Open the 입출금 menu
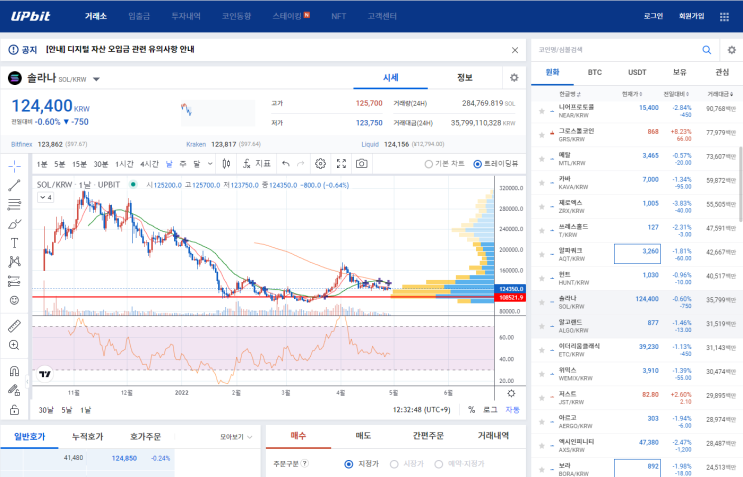Image resolution: width=743 pixels, height=477 pixels. click(139, 16)
